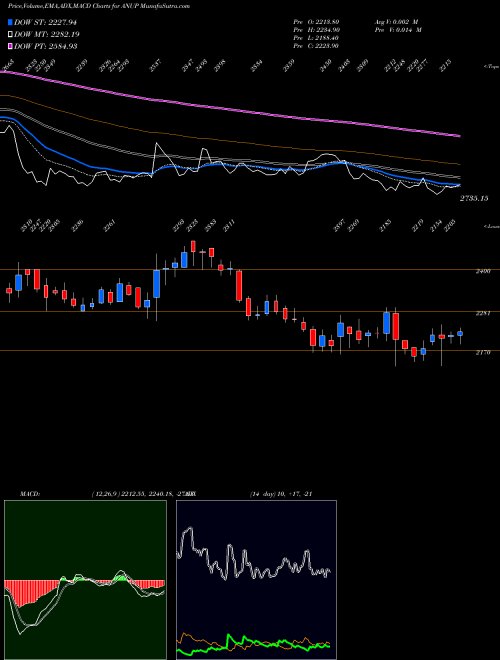Click the ADX (14 day) values text
Viewport: 500px width, 660px height.
[x=281, y=494]
